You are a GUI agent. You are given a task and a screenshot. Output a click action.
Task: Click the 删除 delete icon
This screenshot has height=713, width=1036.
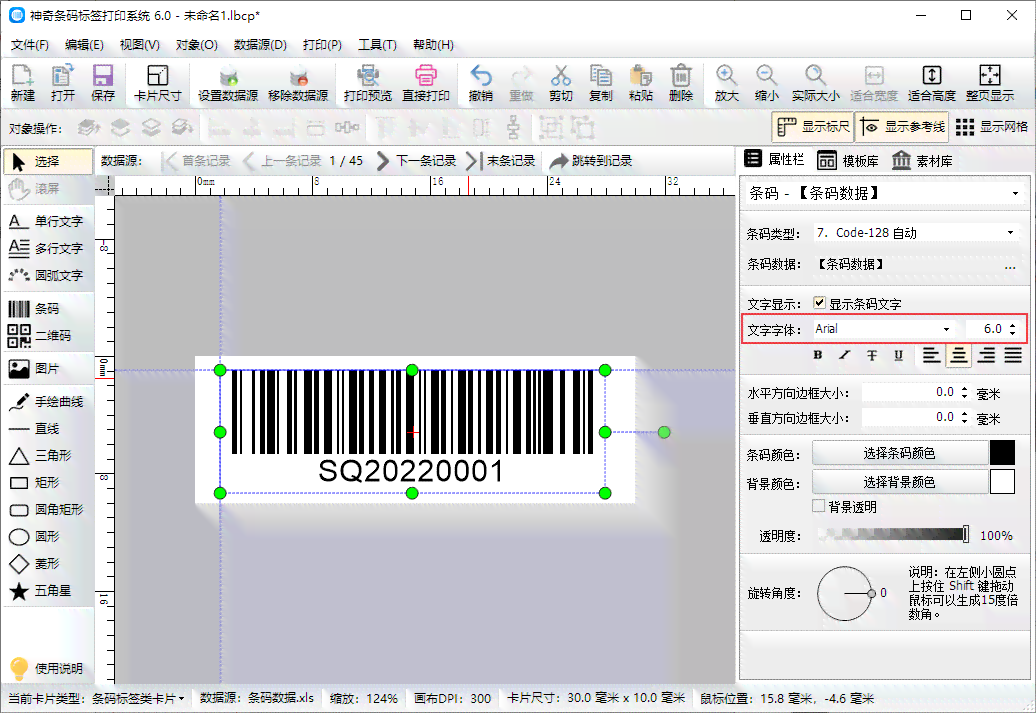(681, 83)
